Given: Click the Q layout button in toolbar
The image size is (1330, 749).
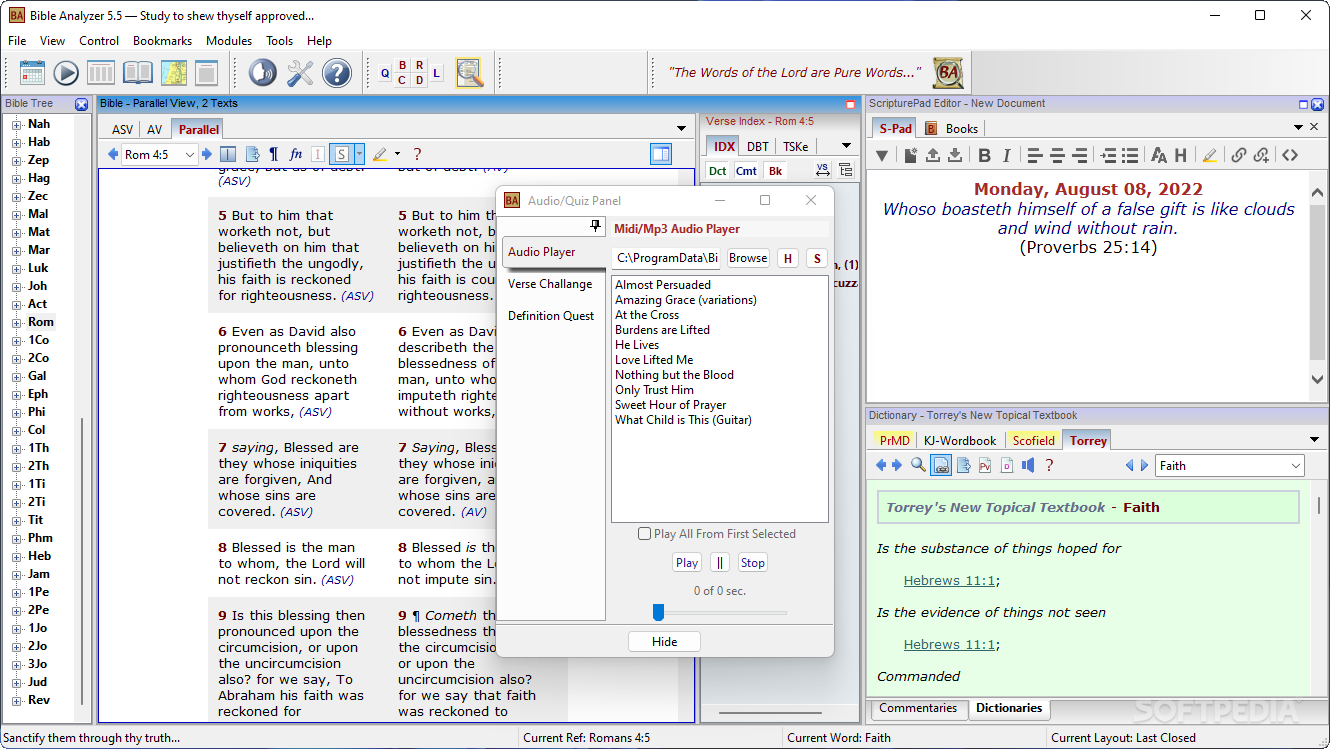Looking at the screenshot, I should coord(385,74).
